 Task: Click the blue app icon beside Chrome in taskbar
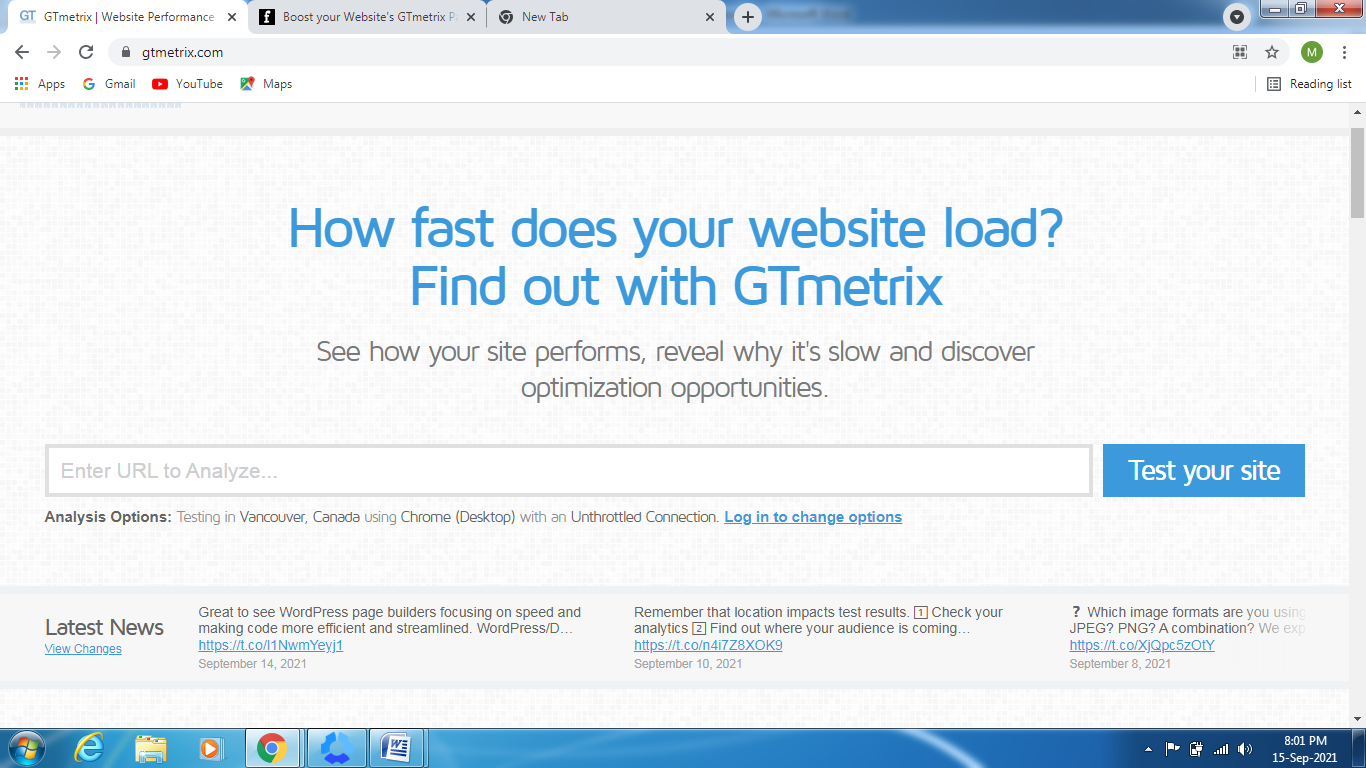(x=336, y=748)
